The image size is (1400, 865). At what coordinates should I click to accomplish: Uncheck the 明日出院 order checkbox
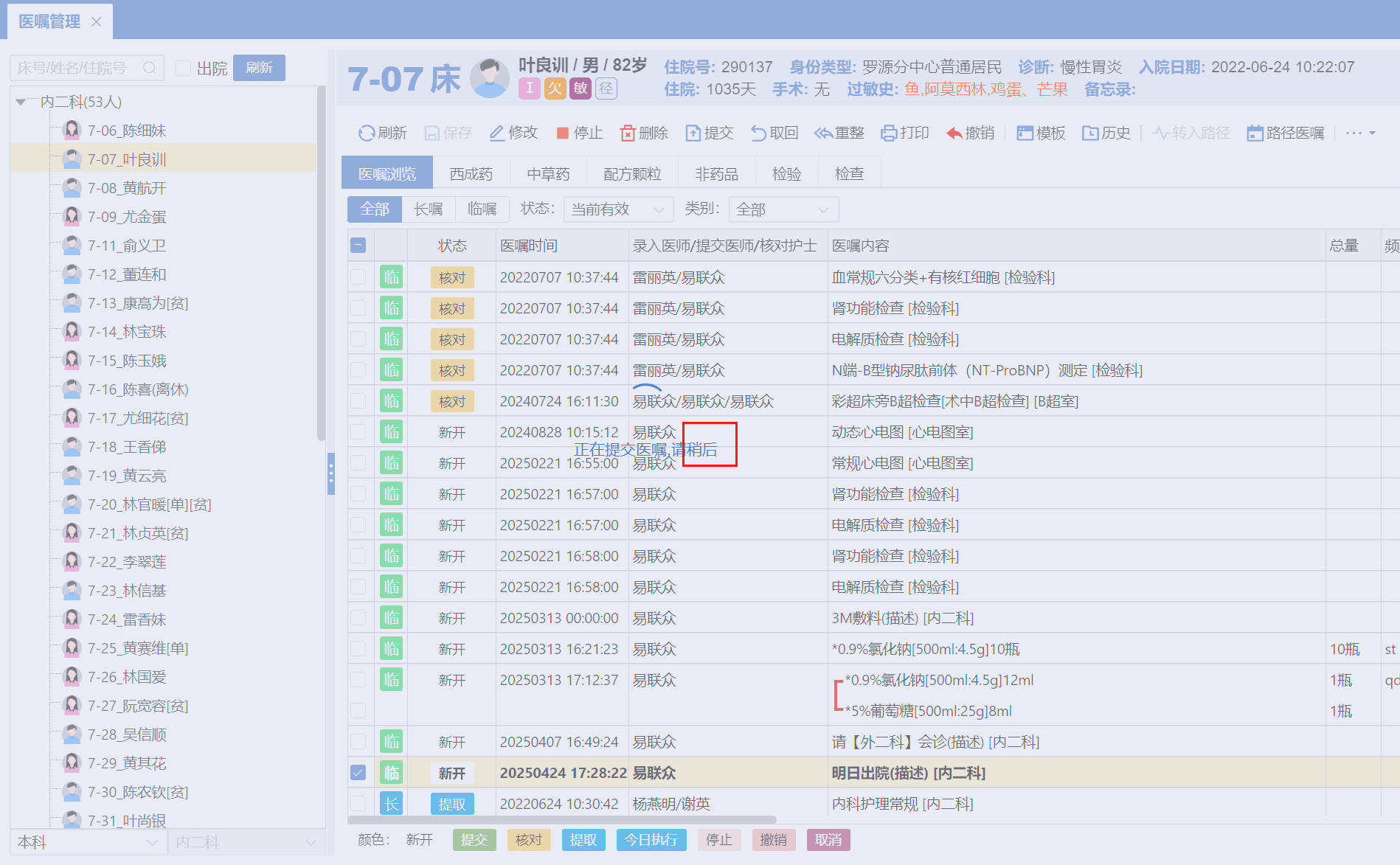358,773
